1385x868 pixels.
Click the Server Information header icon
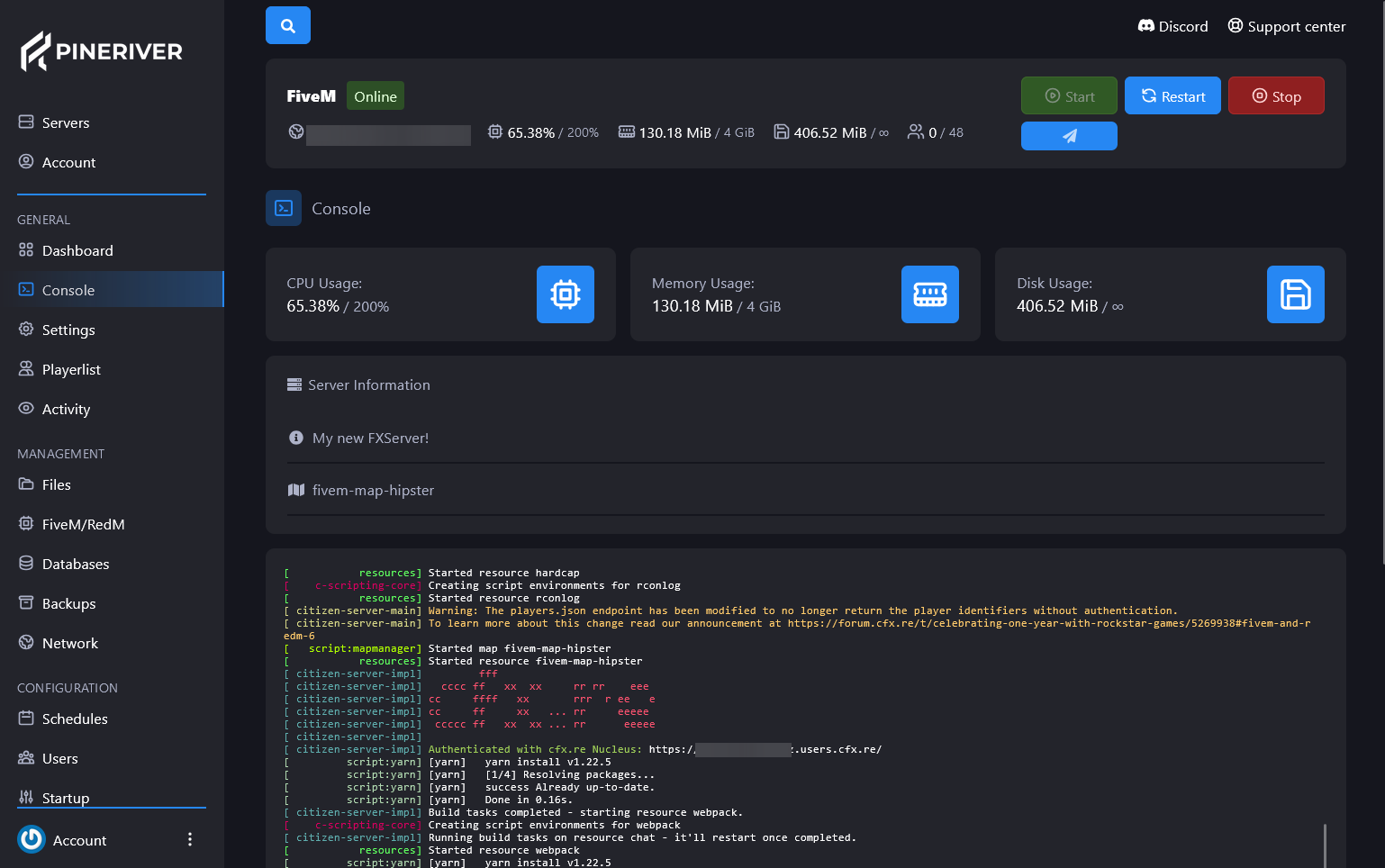click(294, 384)
